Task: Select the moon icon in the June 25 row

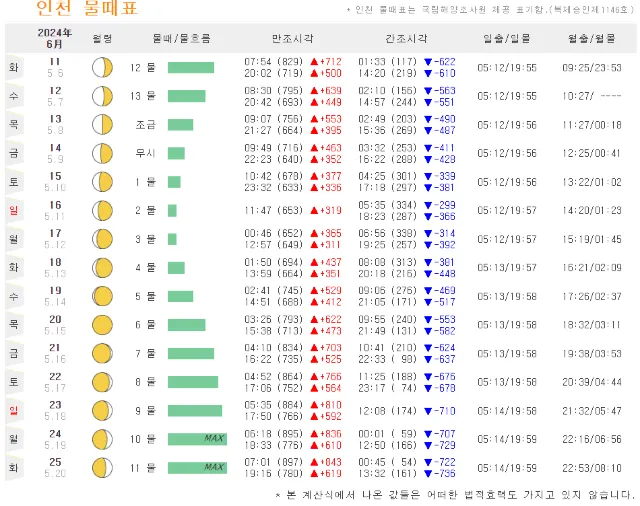Action: (102, 467)
